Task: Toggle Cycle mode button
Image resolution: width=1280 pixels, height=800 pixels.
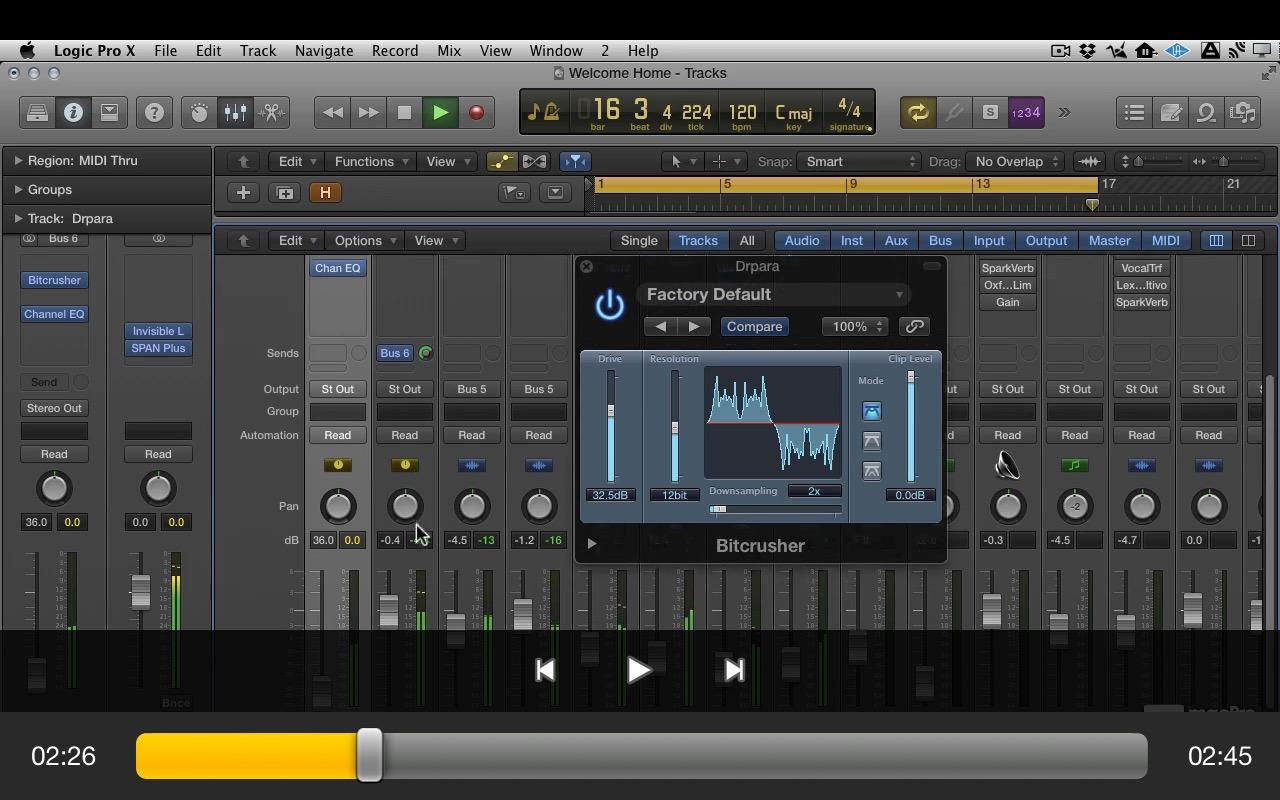Action: (x=917, y=113)
